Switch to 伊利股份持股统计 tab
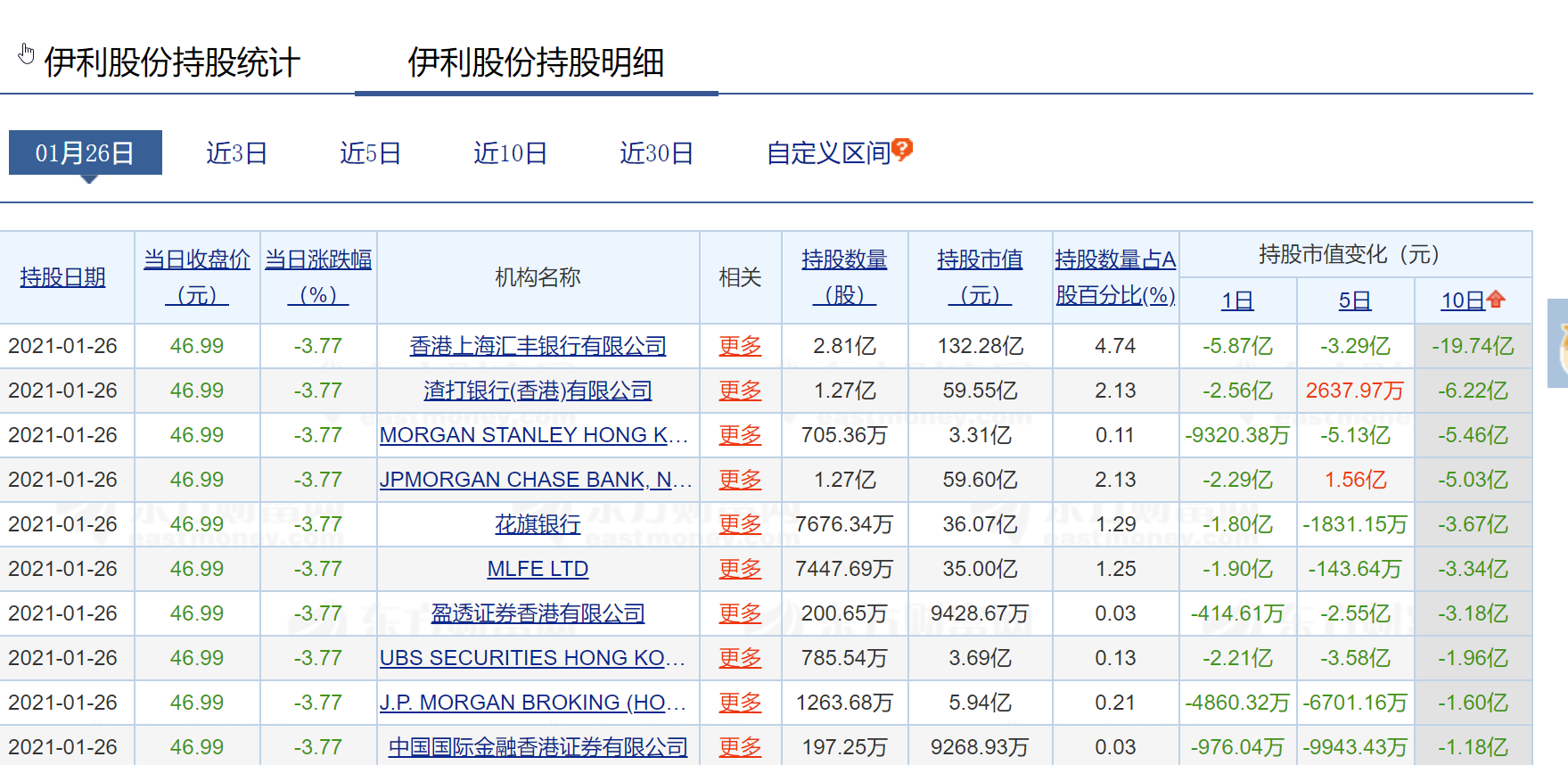The width and height of the screenshot is (1568, 765). 172,62
